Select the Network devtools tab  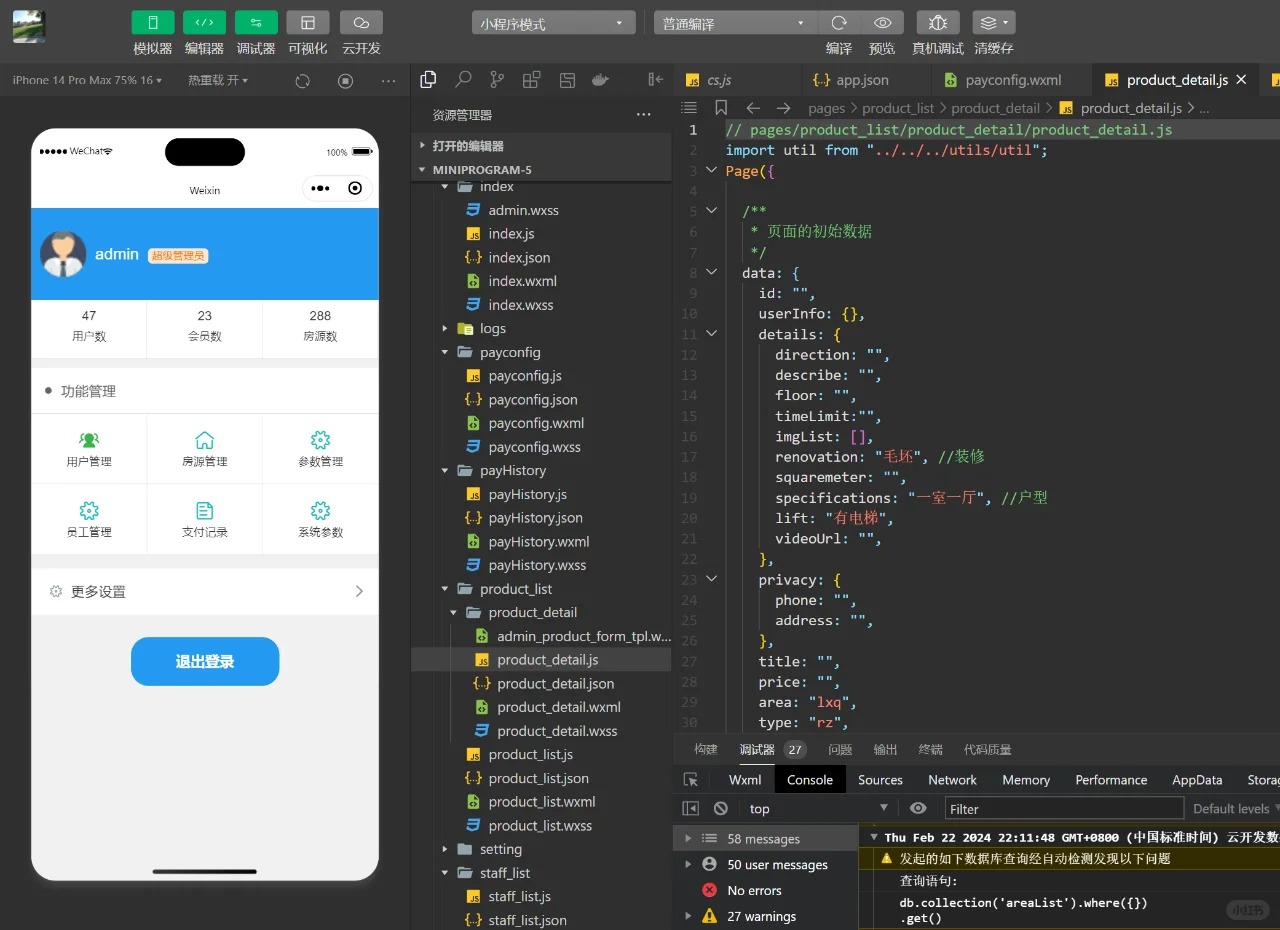(x=952, y=780)
